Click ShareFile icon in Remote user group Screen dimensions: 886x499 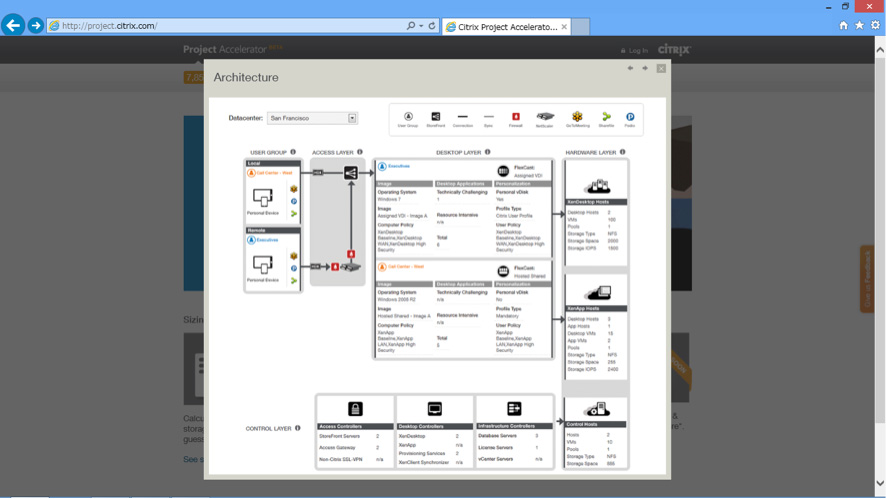294,280
